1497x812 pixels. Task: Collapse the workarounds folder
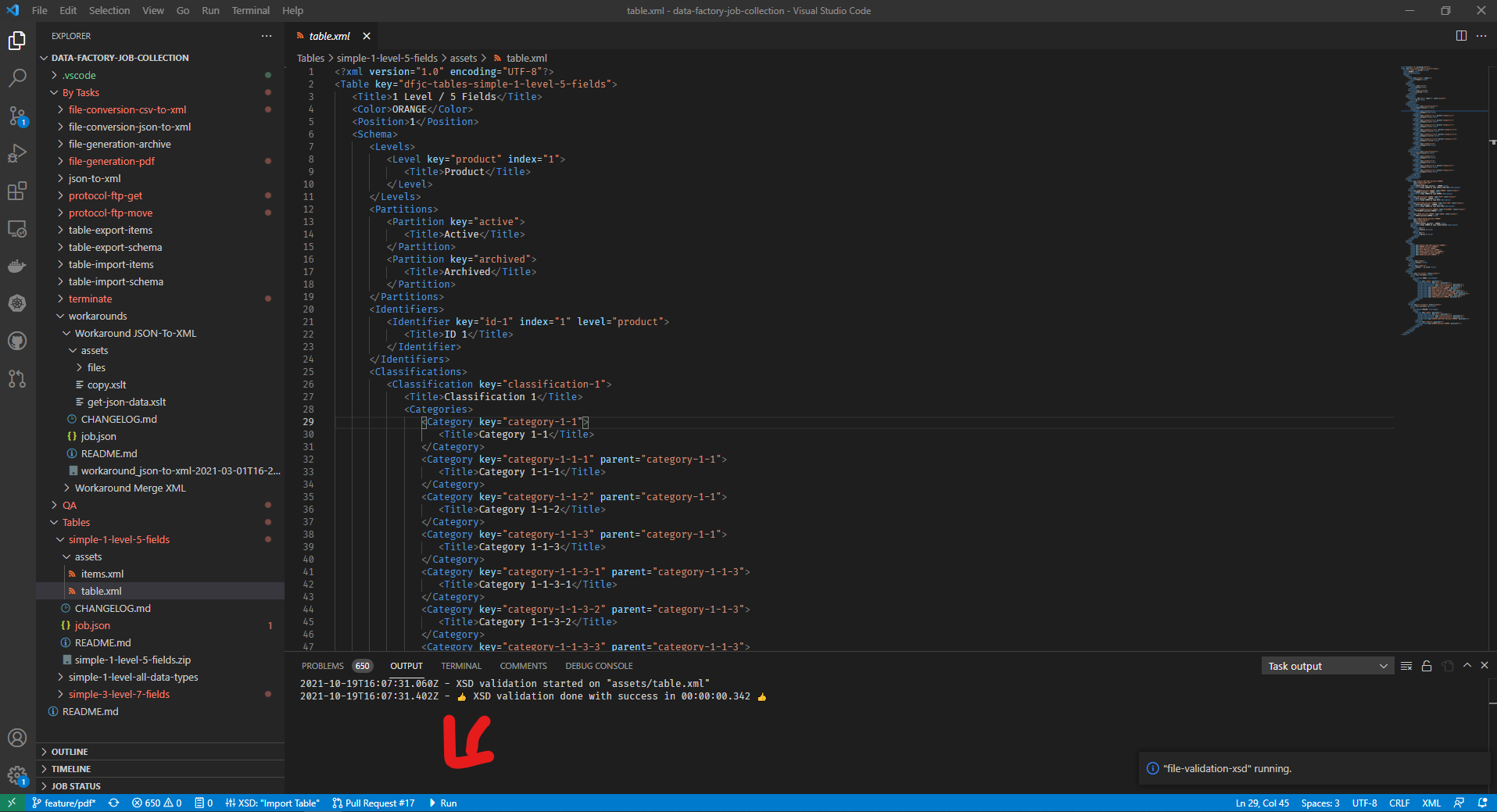coord(97,316)
